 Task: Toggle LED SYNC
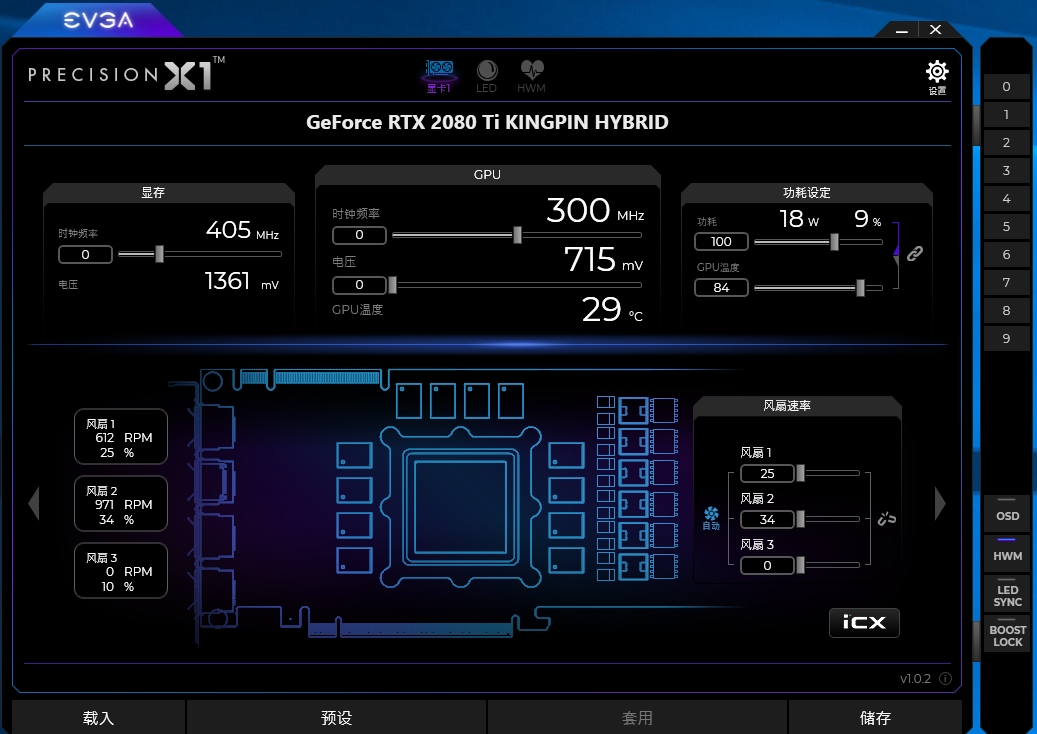pos(1007,594)
